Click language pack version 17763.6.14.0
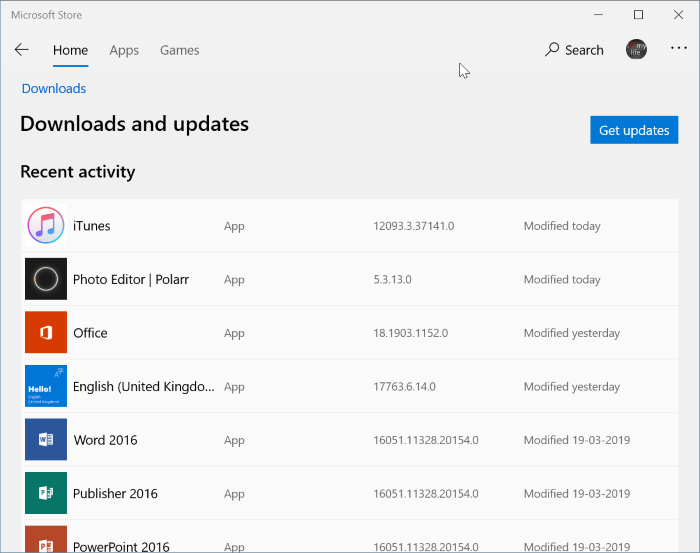The height and width of the screenshot is (553, 700). pyautogui.click(x=404, y=387)
